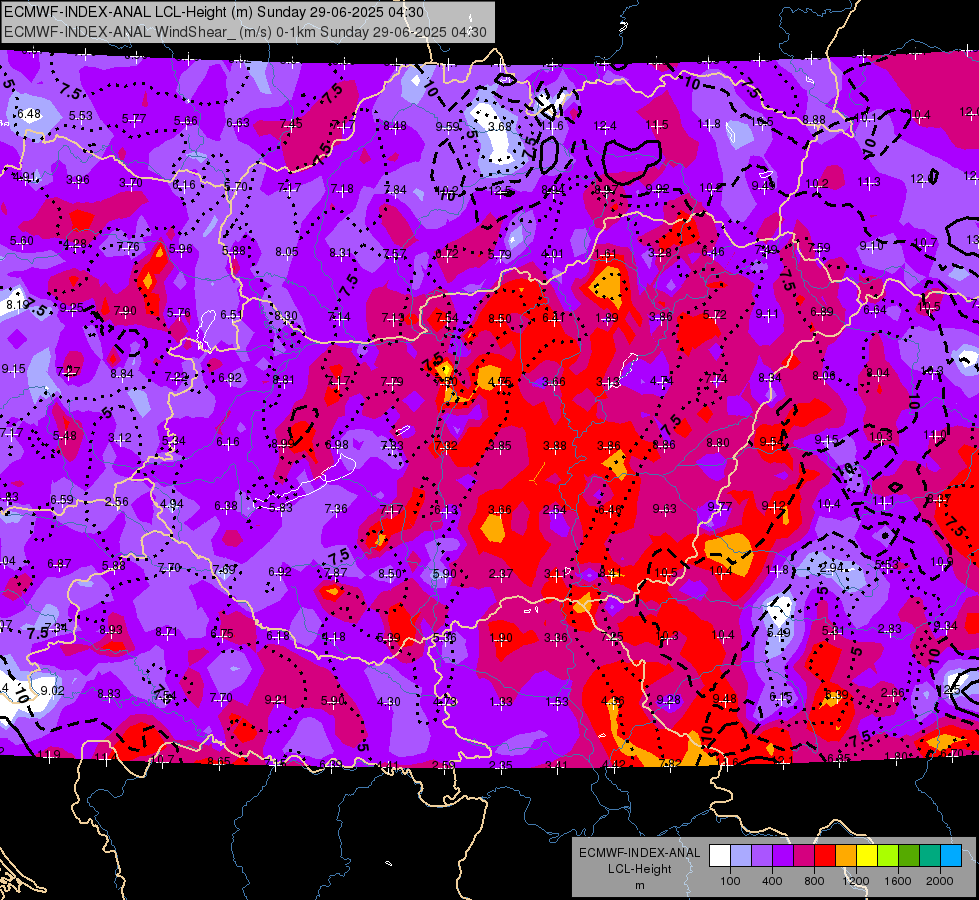Click the wind shear value '9.02'
Screen dimensions: 979x900
[x=52, y=691]
